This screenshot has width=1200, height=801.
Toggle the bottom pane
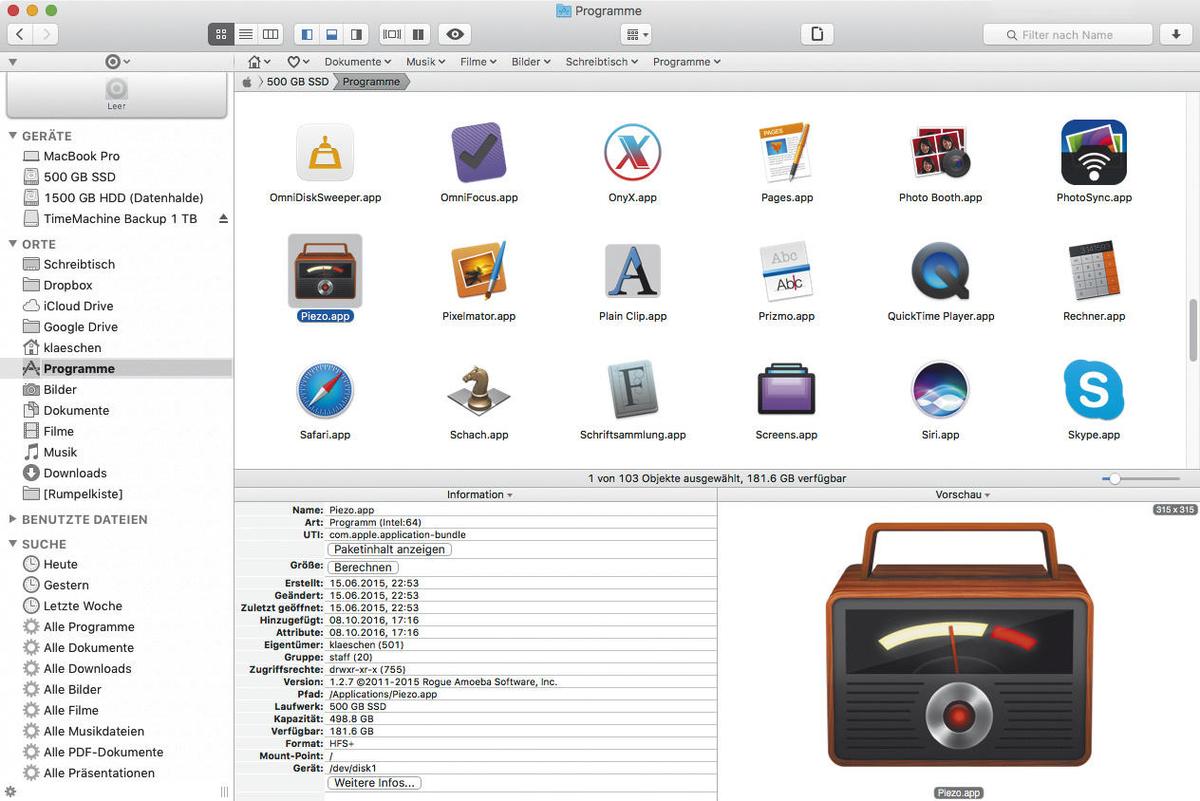[332, 34]
